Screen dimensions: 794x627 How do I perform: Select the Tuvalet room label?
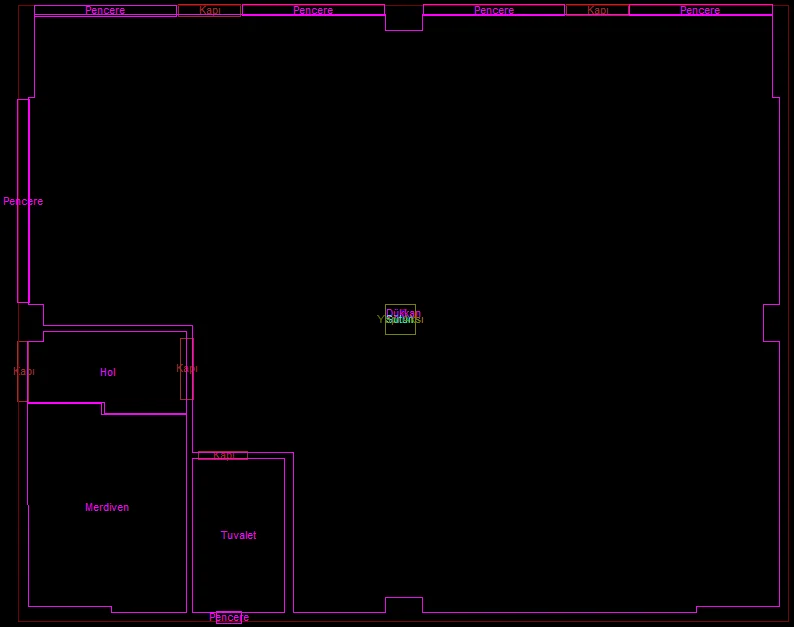click(238, 535)
